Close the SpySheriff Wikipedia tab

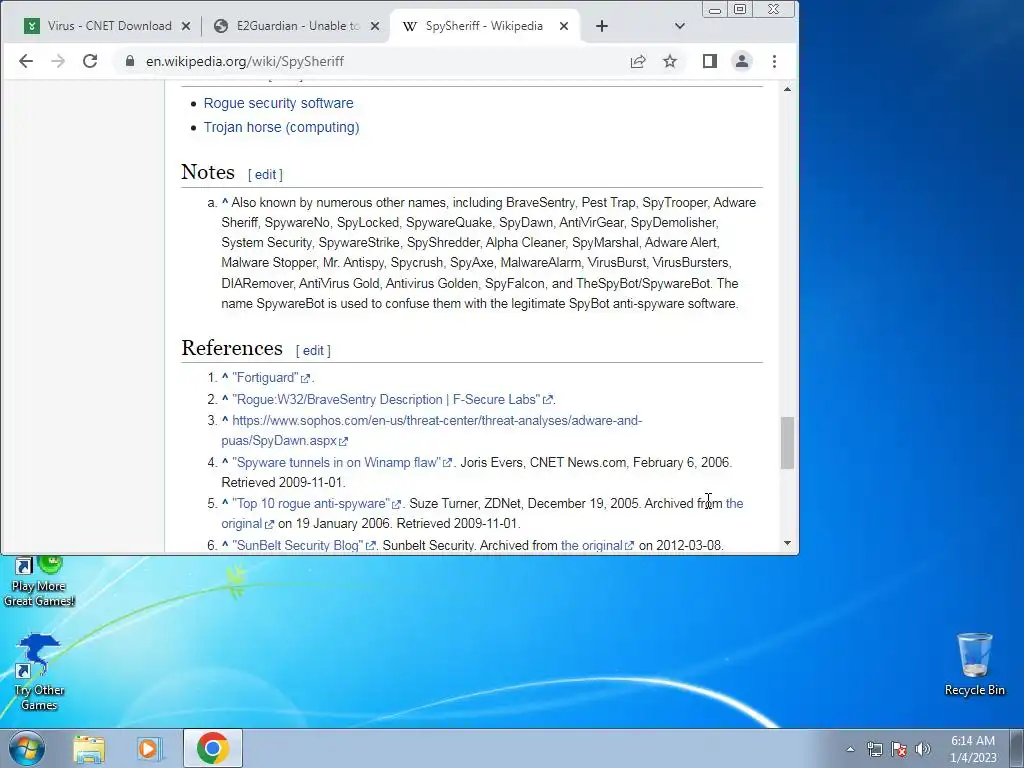point(564,26)
